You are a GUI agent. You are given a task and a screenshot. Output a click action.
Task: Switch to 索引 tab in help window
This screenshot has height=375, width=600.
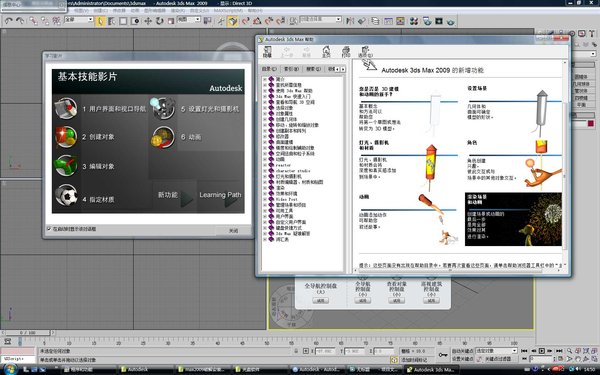pos(291,69)
